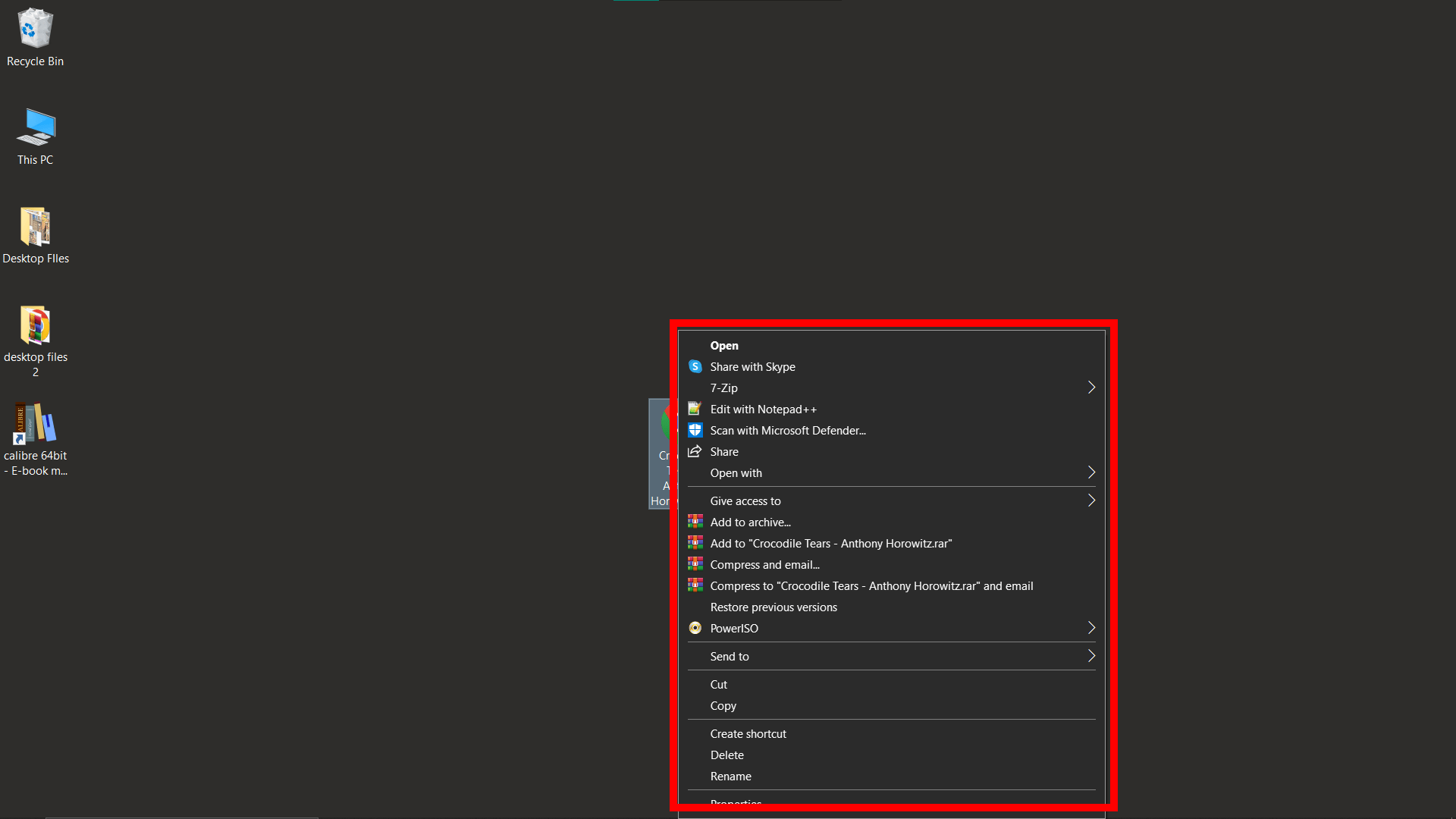
Task: Scan the file with Microsoft Defender
Action: [787, 430]
